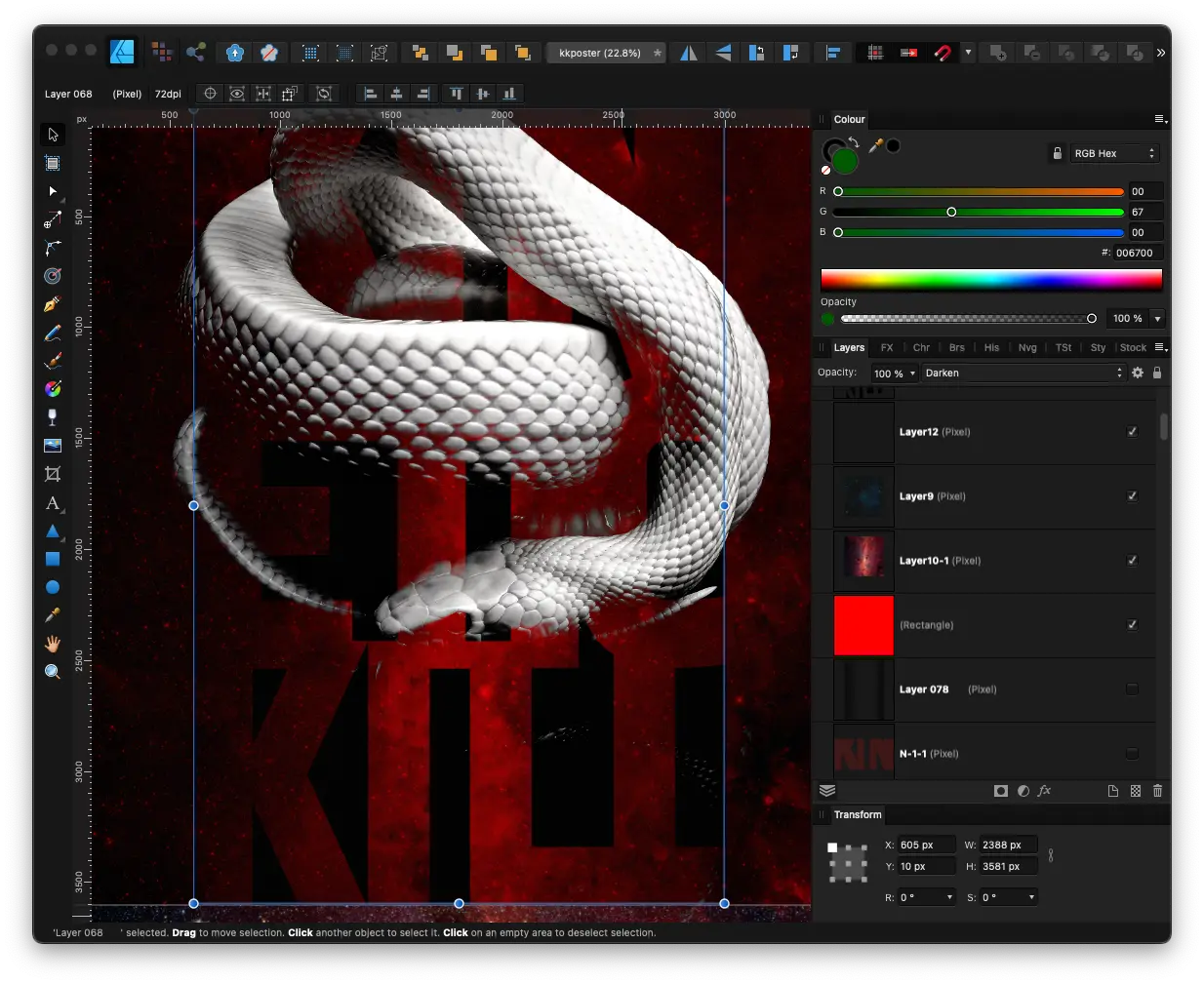Image resolution: width=1204 pixels, height=984 pixels.
Task: Delete layer using the trash icon
Action: 1157,791
